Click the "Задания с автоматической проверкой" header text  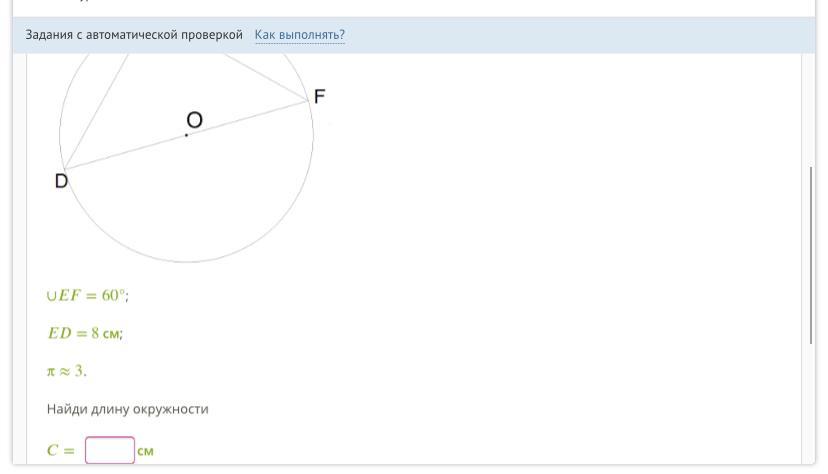[x=134, y=35]
